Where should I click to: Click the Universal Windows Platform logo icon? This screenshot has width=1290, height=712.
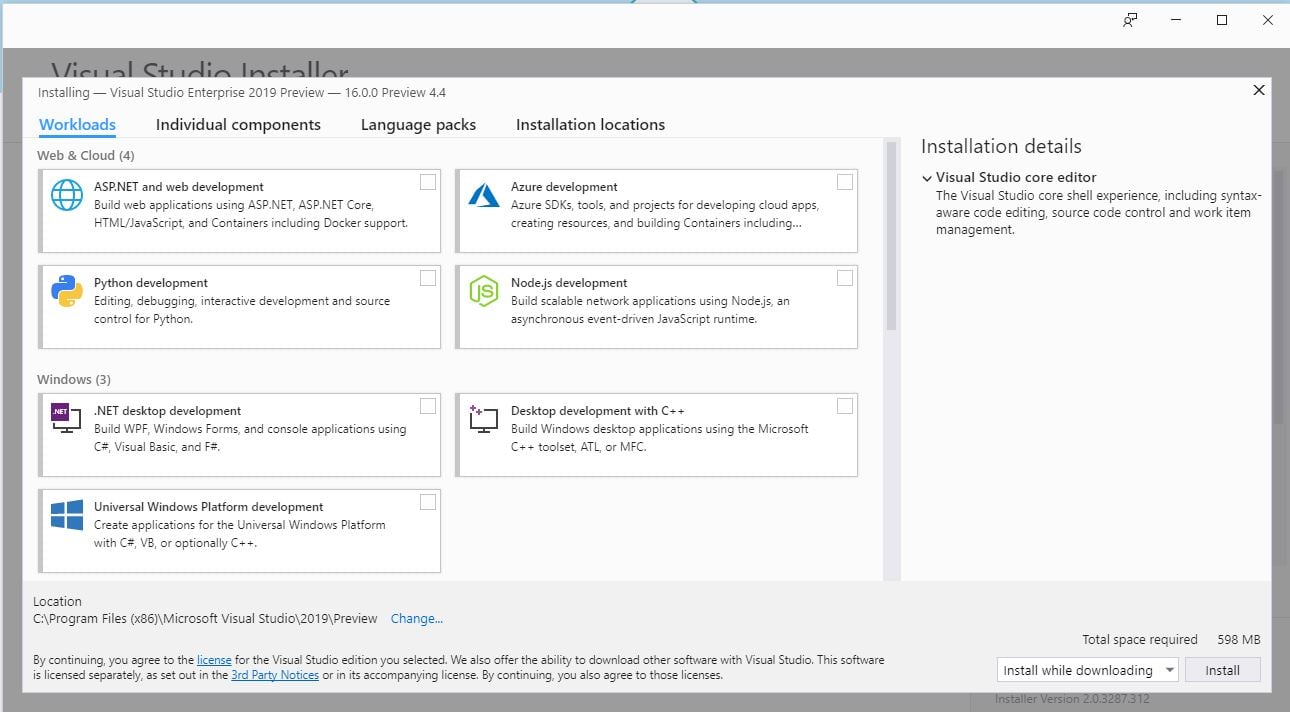[x=67, y=515]
